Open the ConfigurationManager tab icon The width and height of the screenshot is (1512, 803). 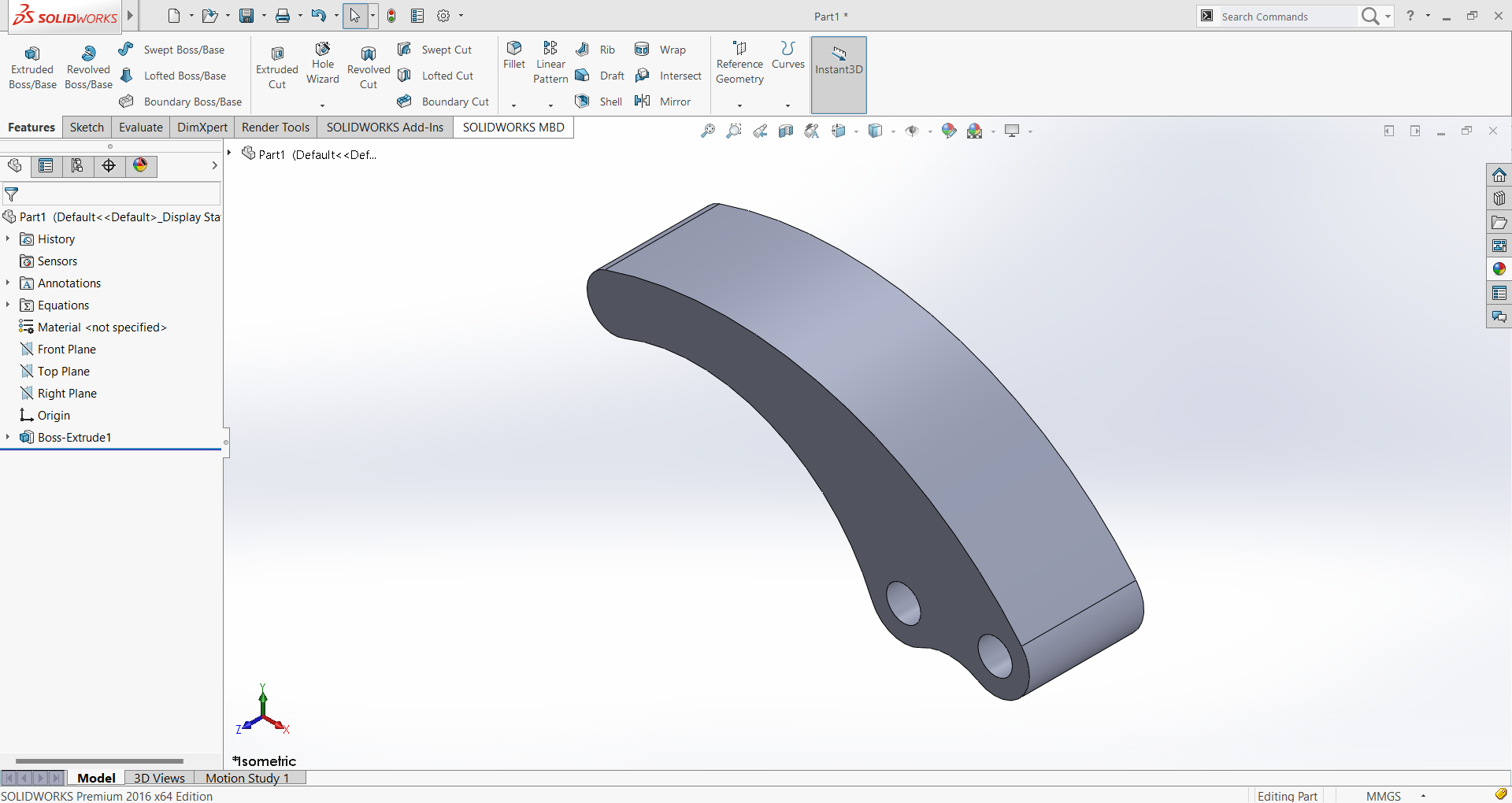coord(77,165)
